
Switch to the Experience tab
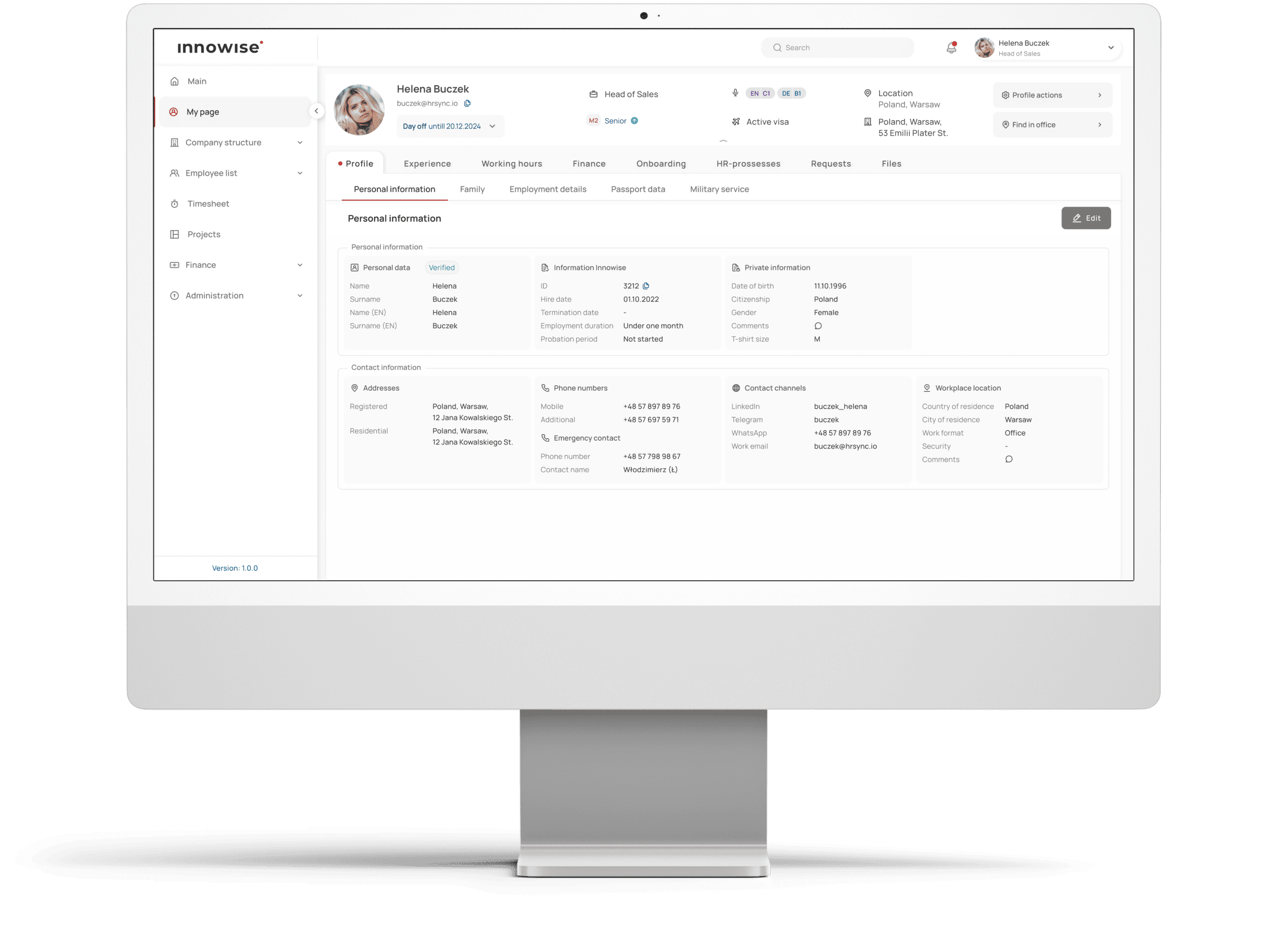coord(427,163)
